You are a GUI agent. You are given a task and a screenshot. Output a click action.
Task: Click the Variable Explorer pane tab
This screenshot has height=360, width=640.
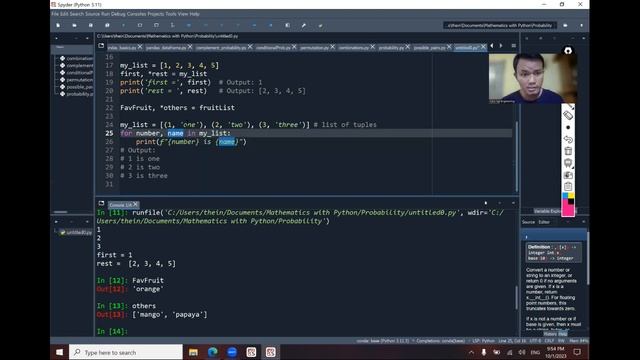click(547, 211)
